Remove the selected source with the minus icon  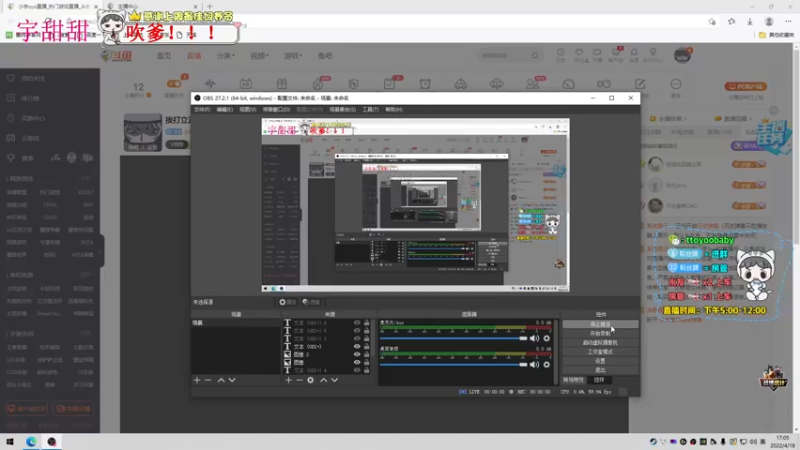pyautogui.click(x=299, y=380)
